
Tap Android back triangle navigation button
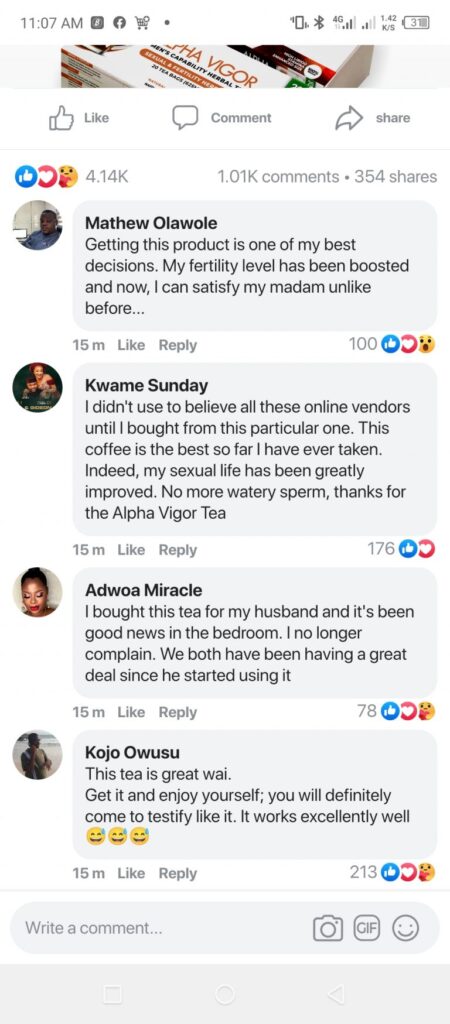tap(336, 995)
